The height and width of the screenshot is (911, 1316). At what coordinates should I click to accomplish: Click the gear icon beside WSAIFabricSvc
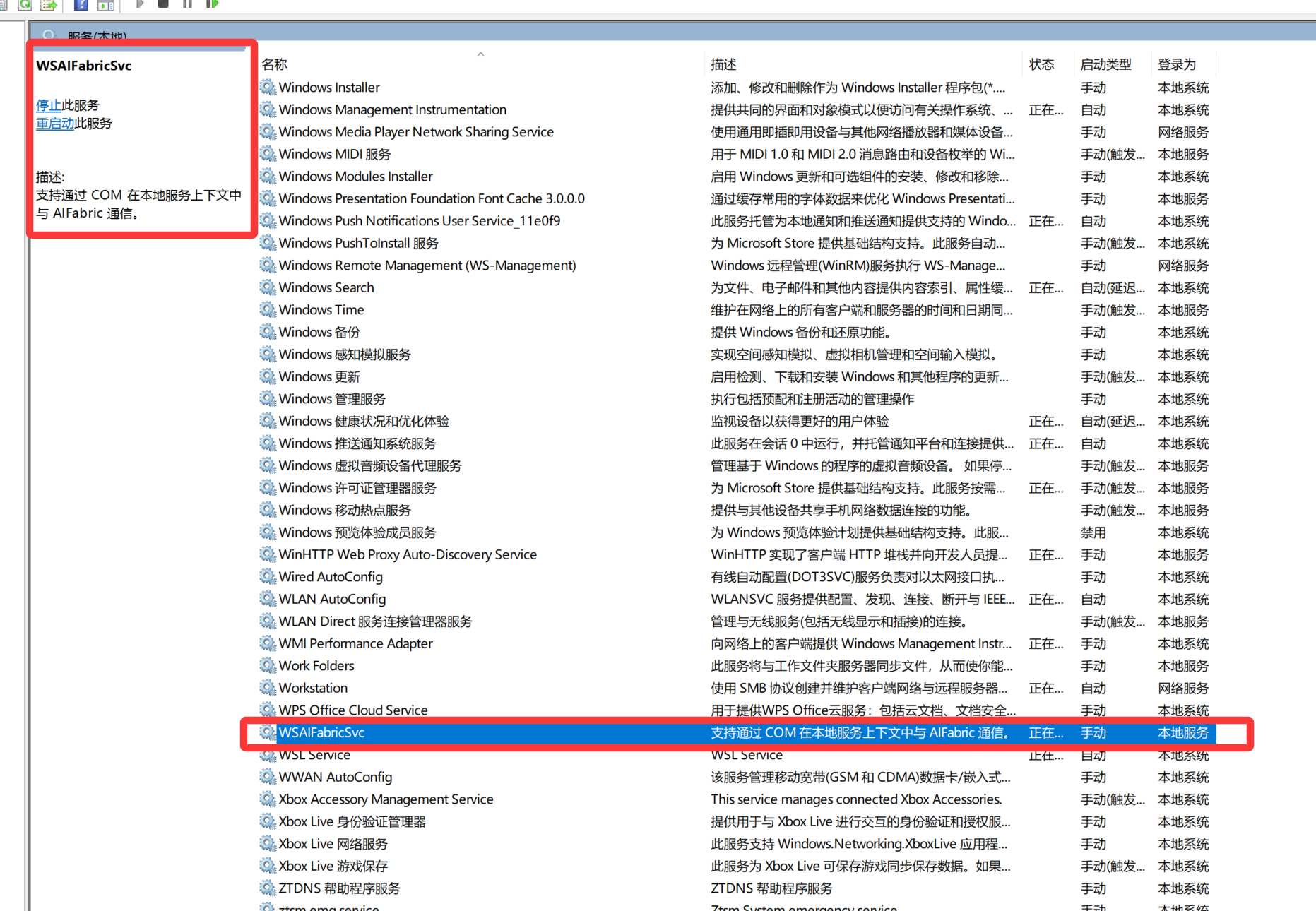(x=267, y=732)
